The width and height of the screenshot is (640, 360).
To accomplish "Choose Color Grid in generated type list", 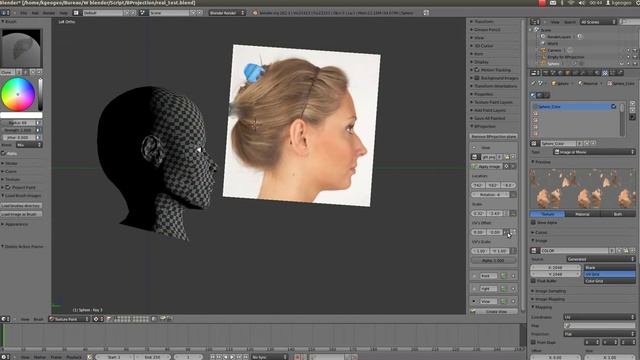I will (x=610, y=281).
